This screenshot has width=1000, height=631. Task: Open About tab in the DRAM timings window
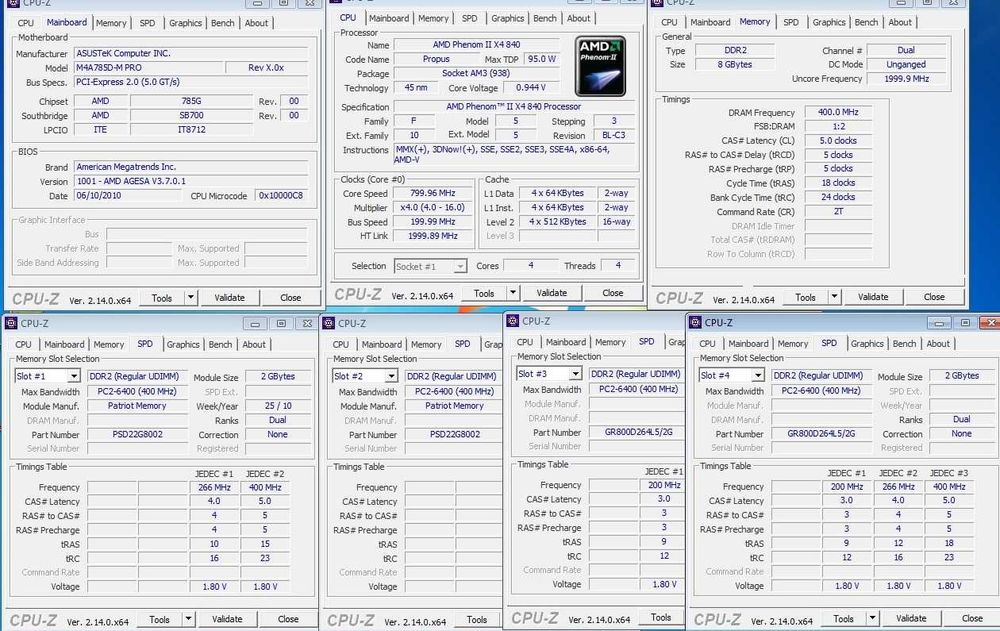[900, 22]
